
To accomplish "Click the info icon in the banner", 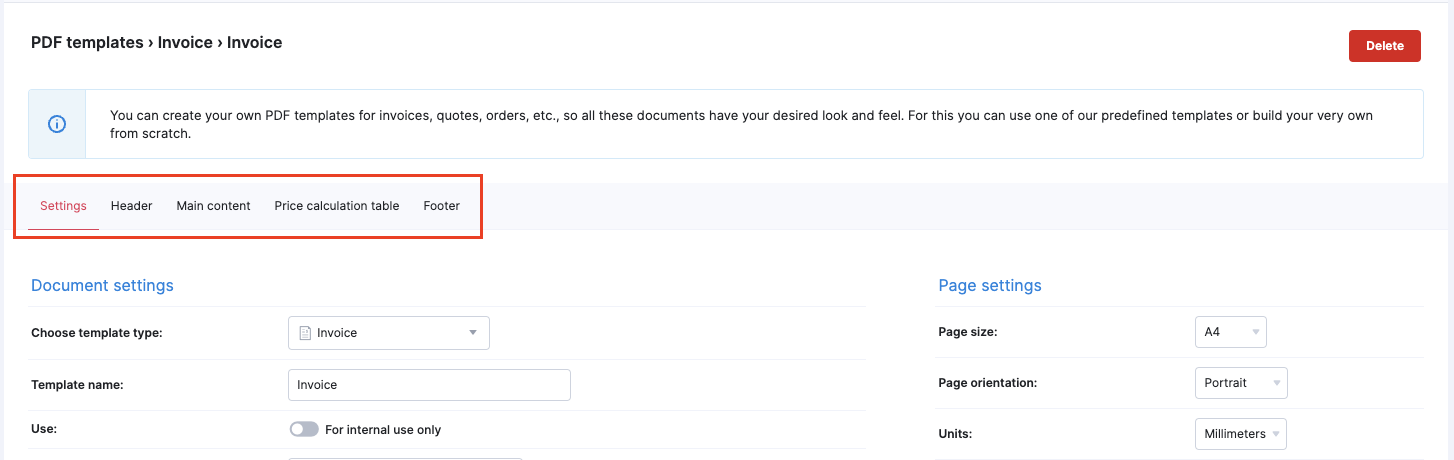I will [57, 124].
